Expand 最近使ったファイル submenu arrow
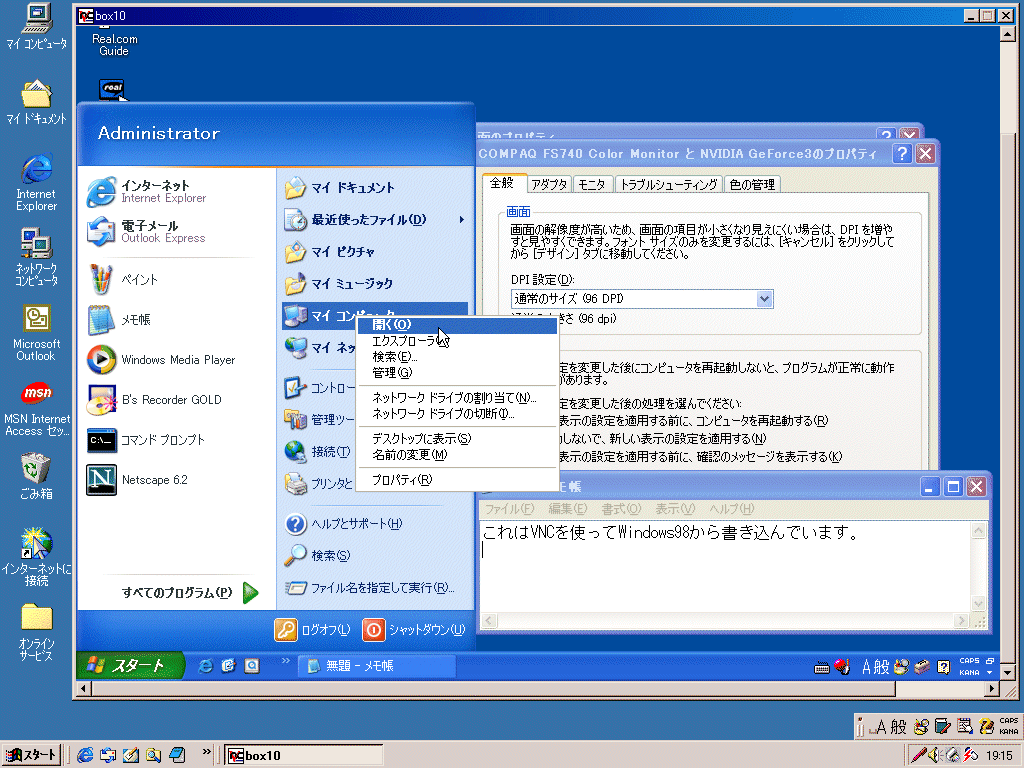 coord(462,219)
